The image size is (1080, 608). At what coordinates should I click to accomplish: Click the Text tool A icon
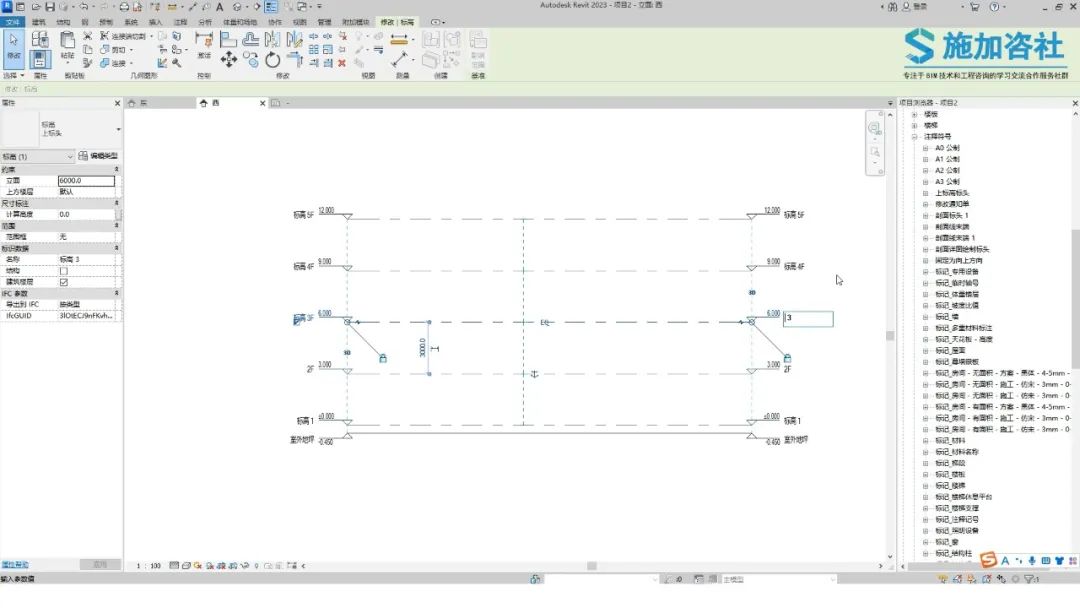(x=220, y=7)
